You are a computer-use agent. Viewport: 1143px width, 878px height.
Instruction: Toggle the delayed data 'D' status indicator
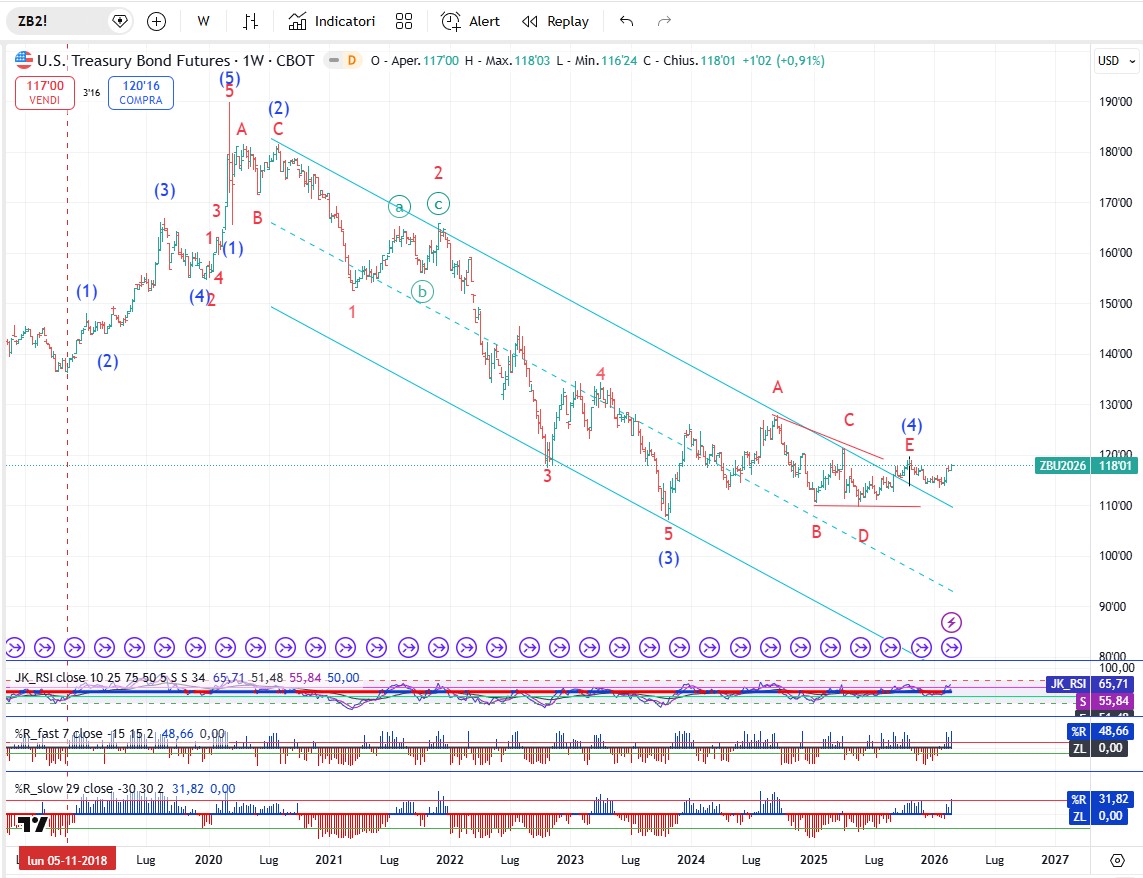351,61
